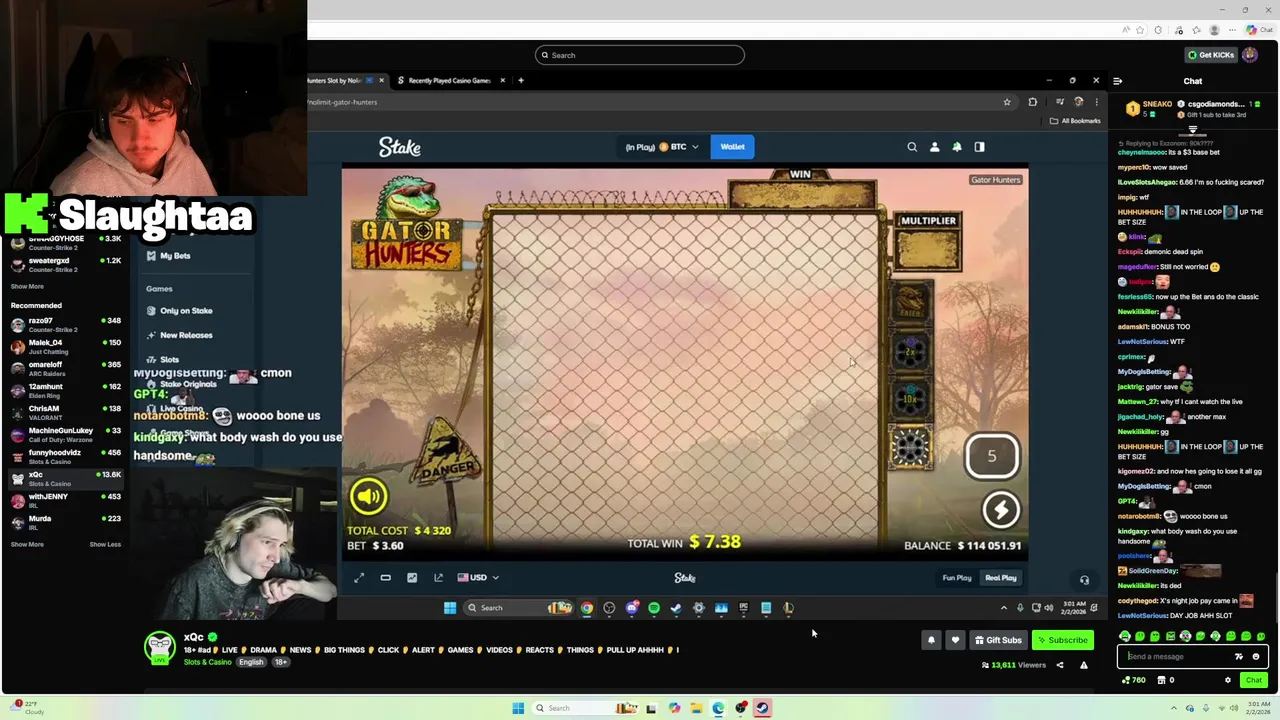Viewport: 1280px width, 720px height.
Task: Open omareloff recommended channel
Action: coord(65,368)
